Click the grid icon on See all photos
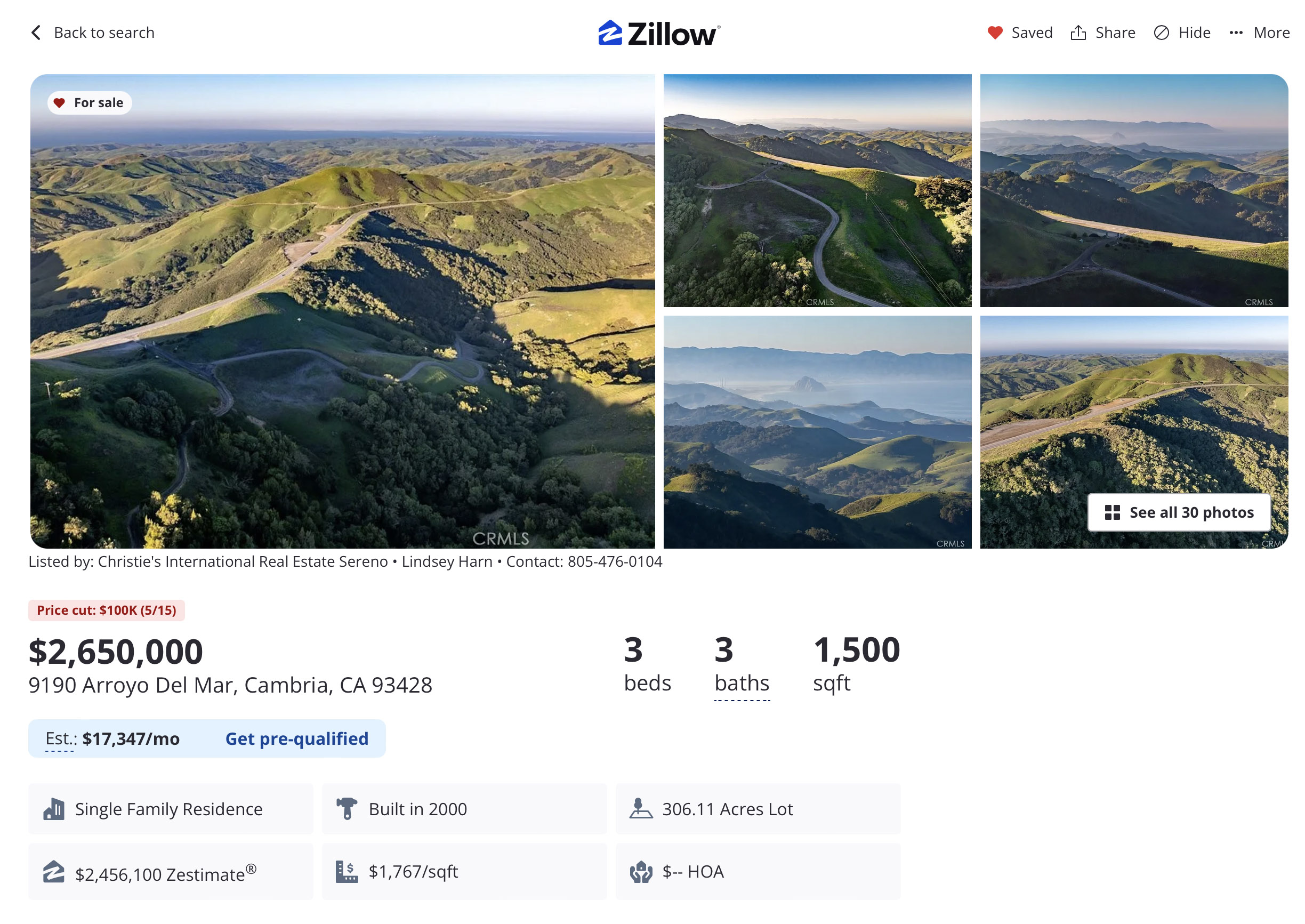1305x924 pixels. pyautogui.click(x=1111, y=512)
